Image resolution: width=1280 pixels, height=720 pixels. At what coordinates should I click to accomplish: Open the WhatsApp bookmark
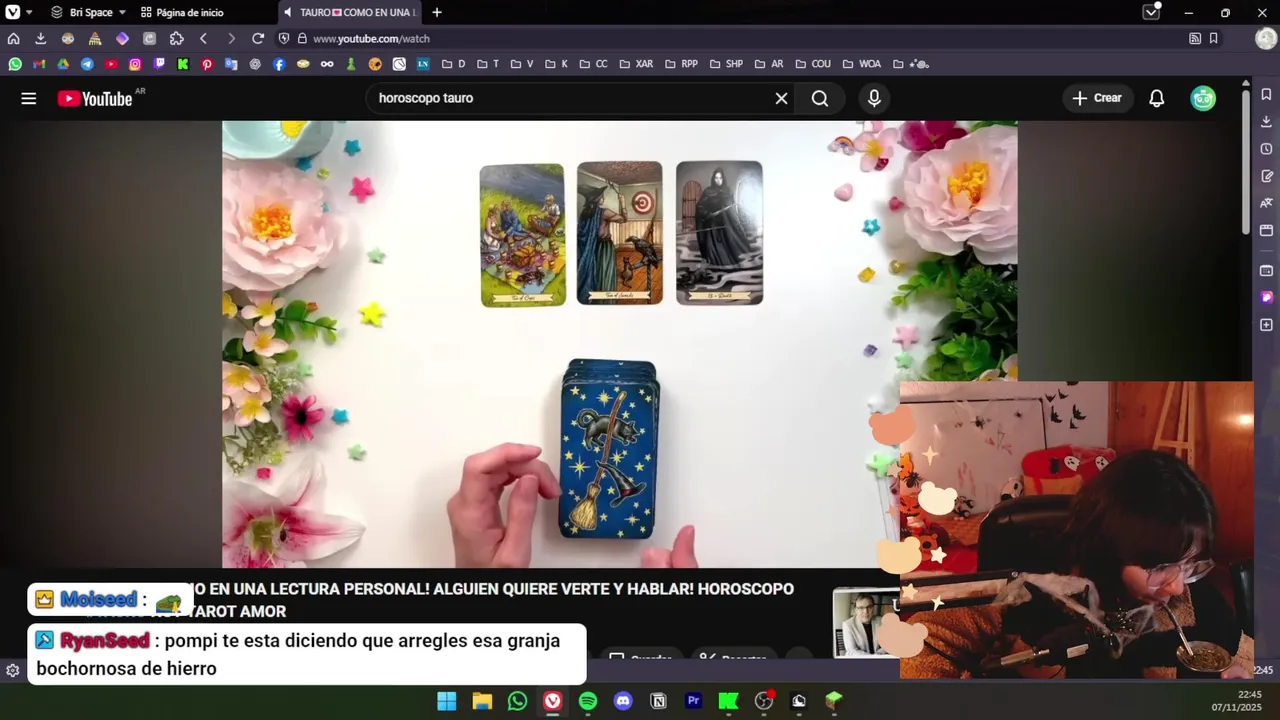15,64
